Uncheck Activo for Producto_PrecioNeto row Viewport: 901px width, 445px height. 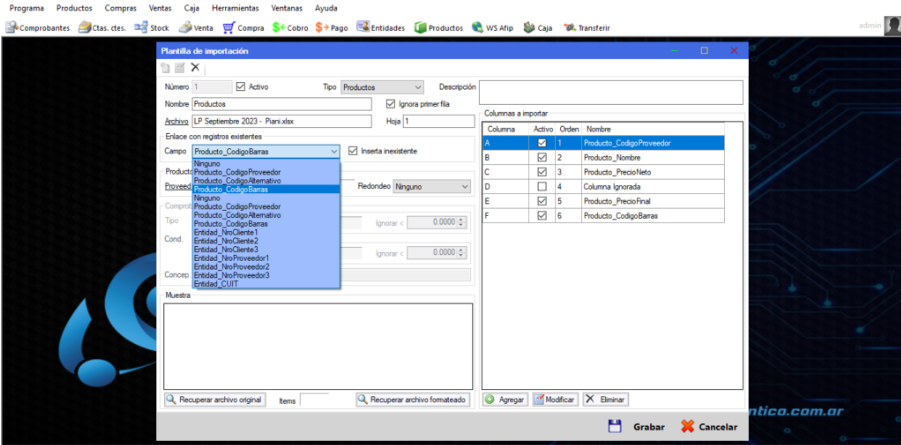click(x=542, y=172)
